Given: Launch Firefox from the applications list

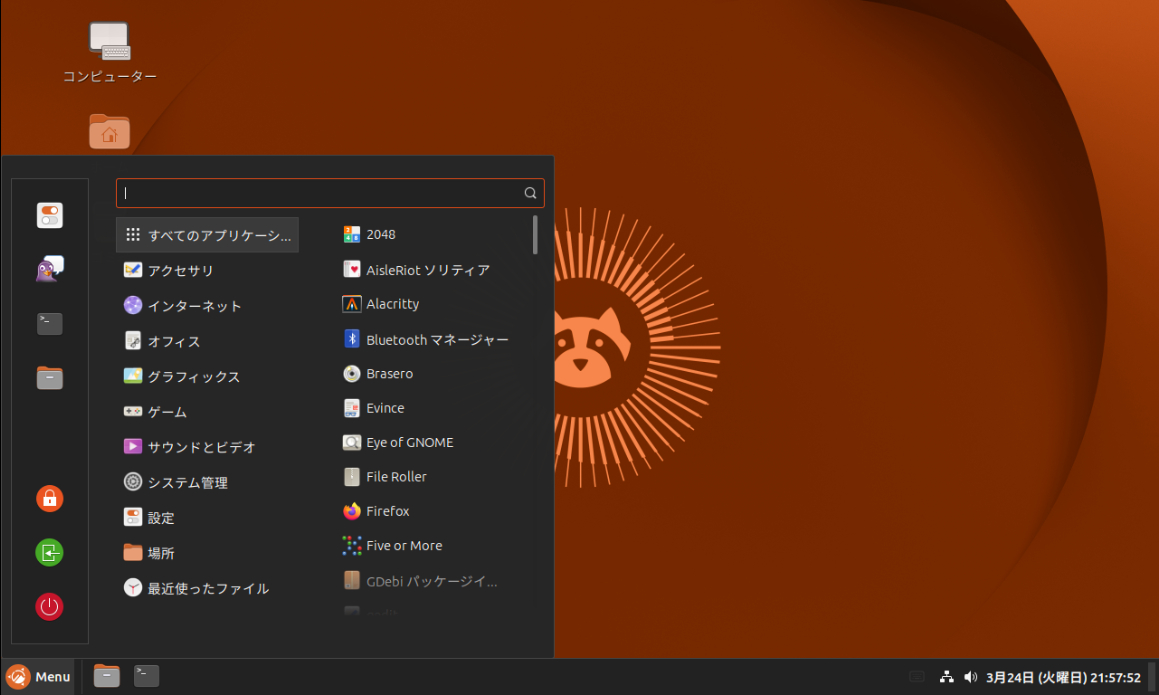Looking at the screenshot, I should click(387, 511).
